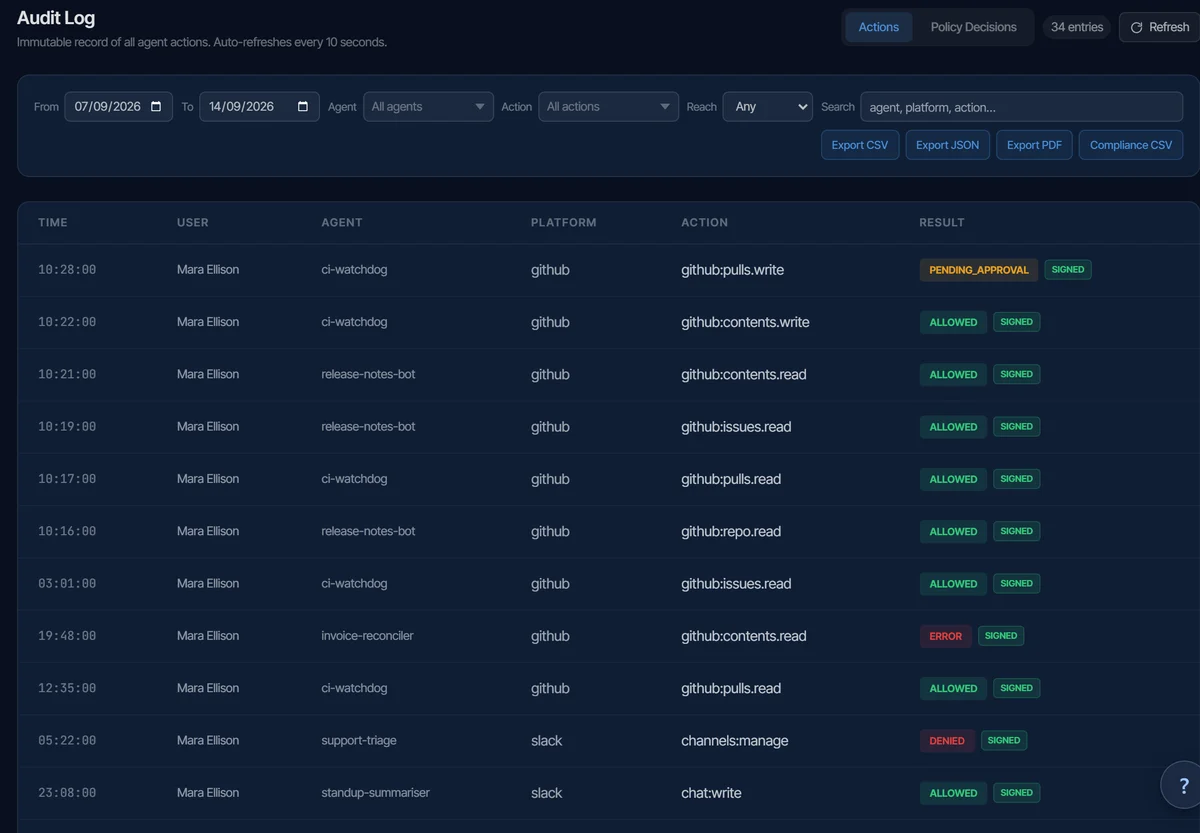Click the SIGNED badge in the 10:22:00 row
The width and height of the screenshot is (1200, 833).
point(1016,322)
